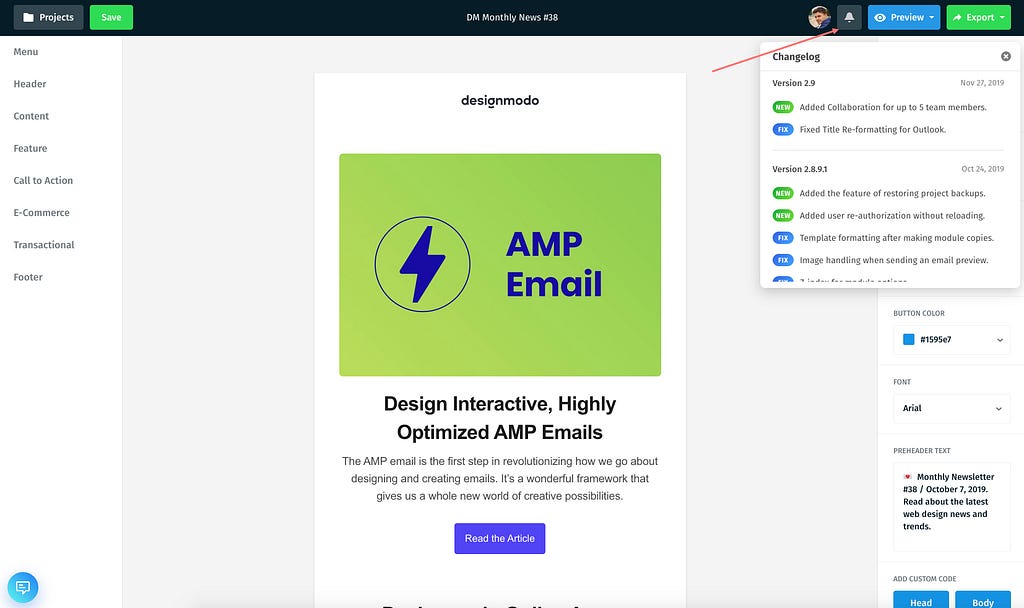Select the AMP Email banner image
This screenshot has height=608, width=1024.
(x=500, y=264)
